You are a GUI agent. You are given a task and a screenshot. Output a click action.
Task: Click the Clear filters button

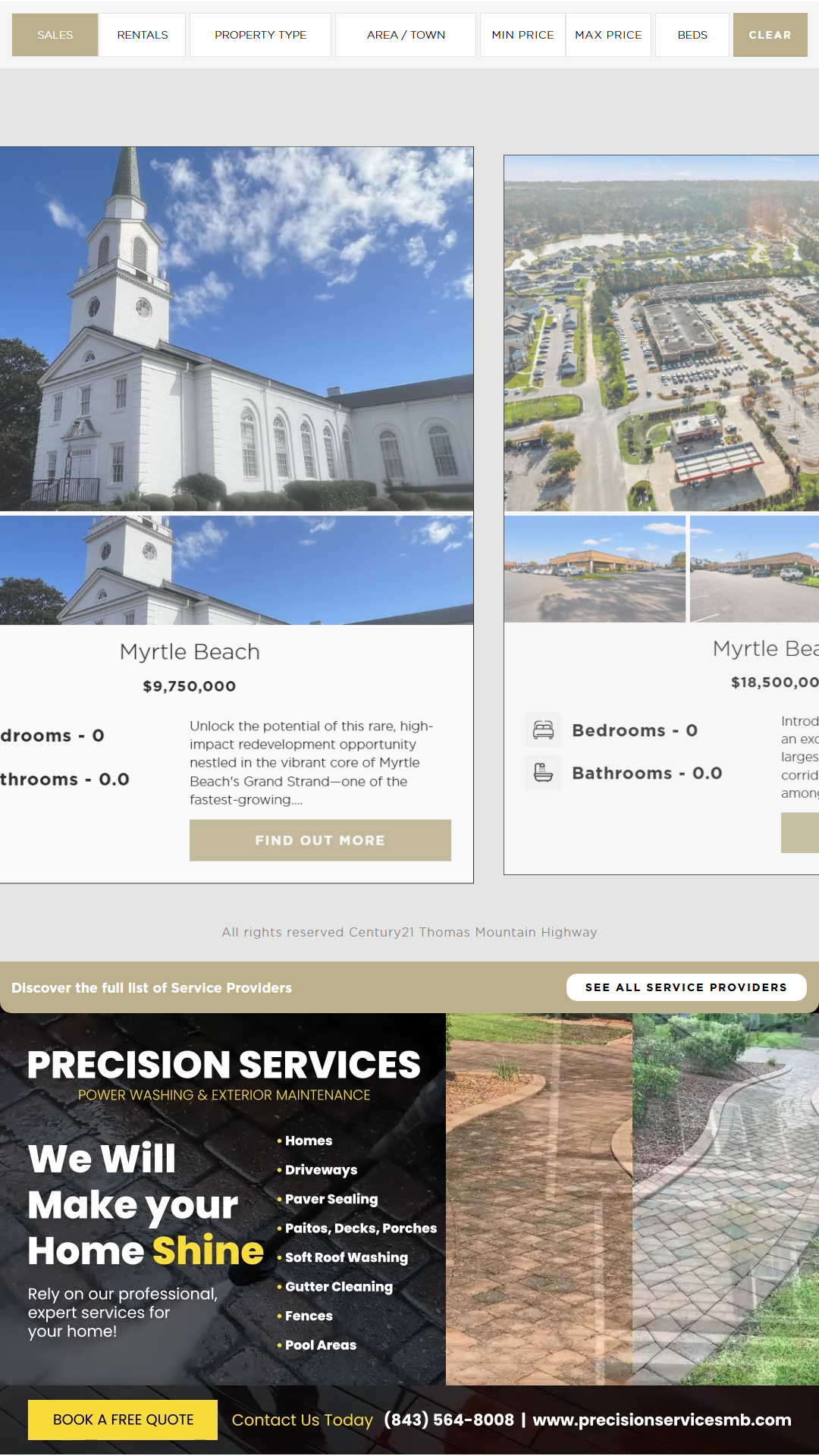pyautogui.click(x=770, y=35)
